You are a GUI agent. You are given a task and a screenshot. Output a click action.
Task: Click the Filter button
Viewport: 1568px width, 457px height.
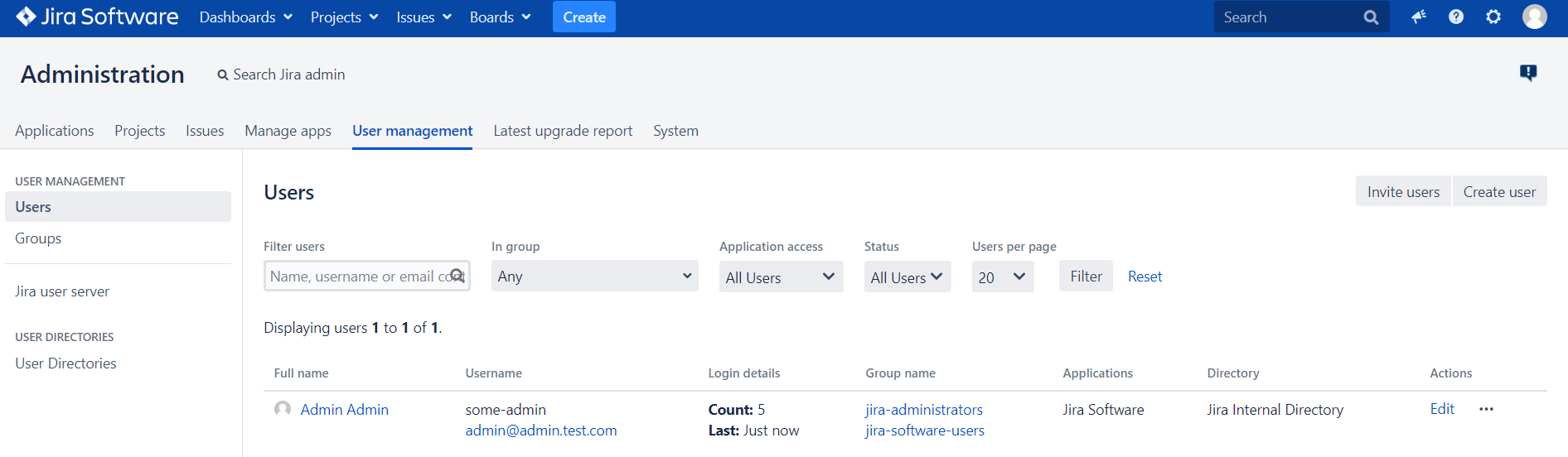click(x=1086, y=276)
